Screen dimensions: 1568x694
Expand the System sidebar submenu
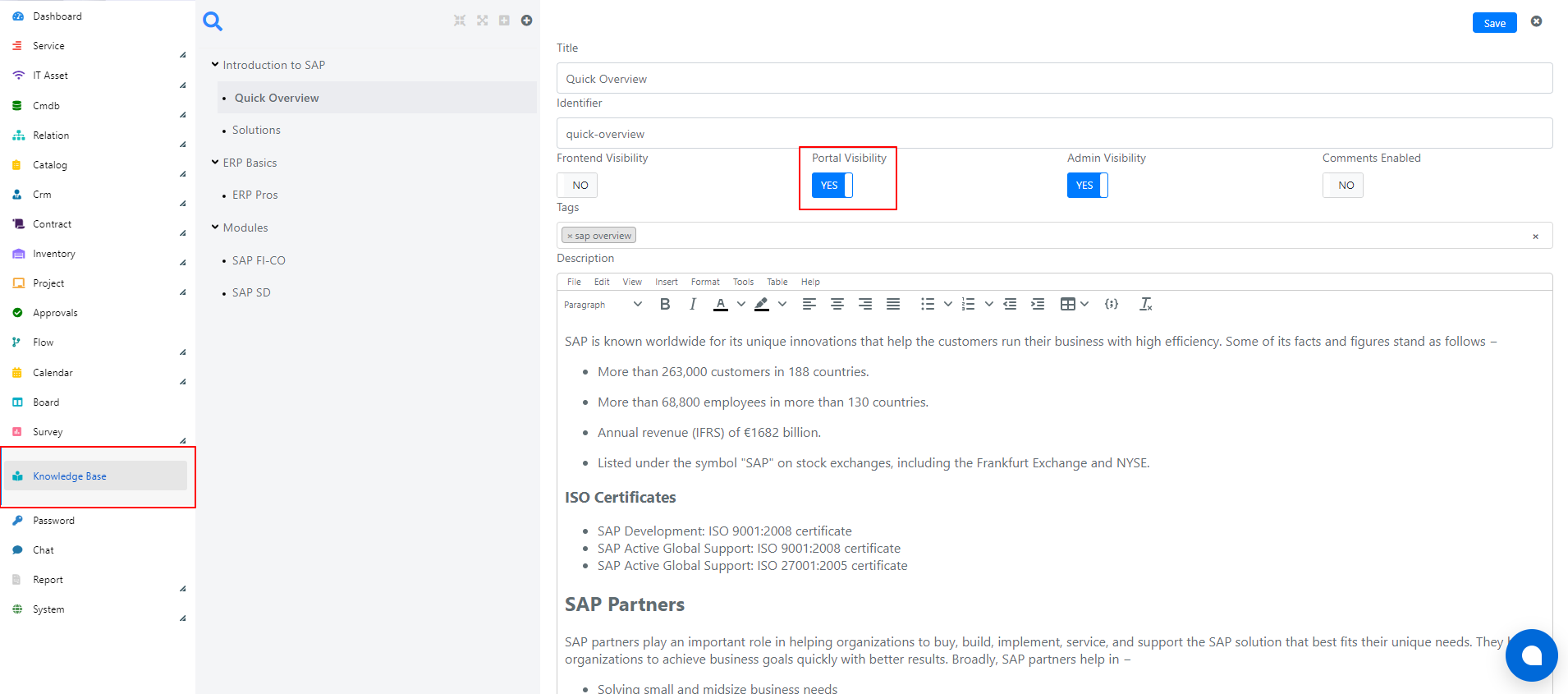182,618
